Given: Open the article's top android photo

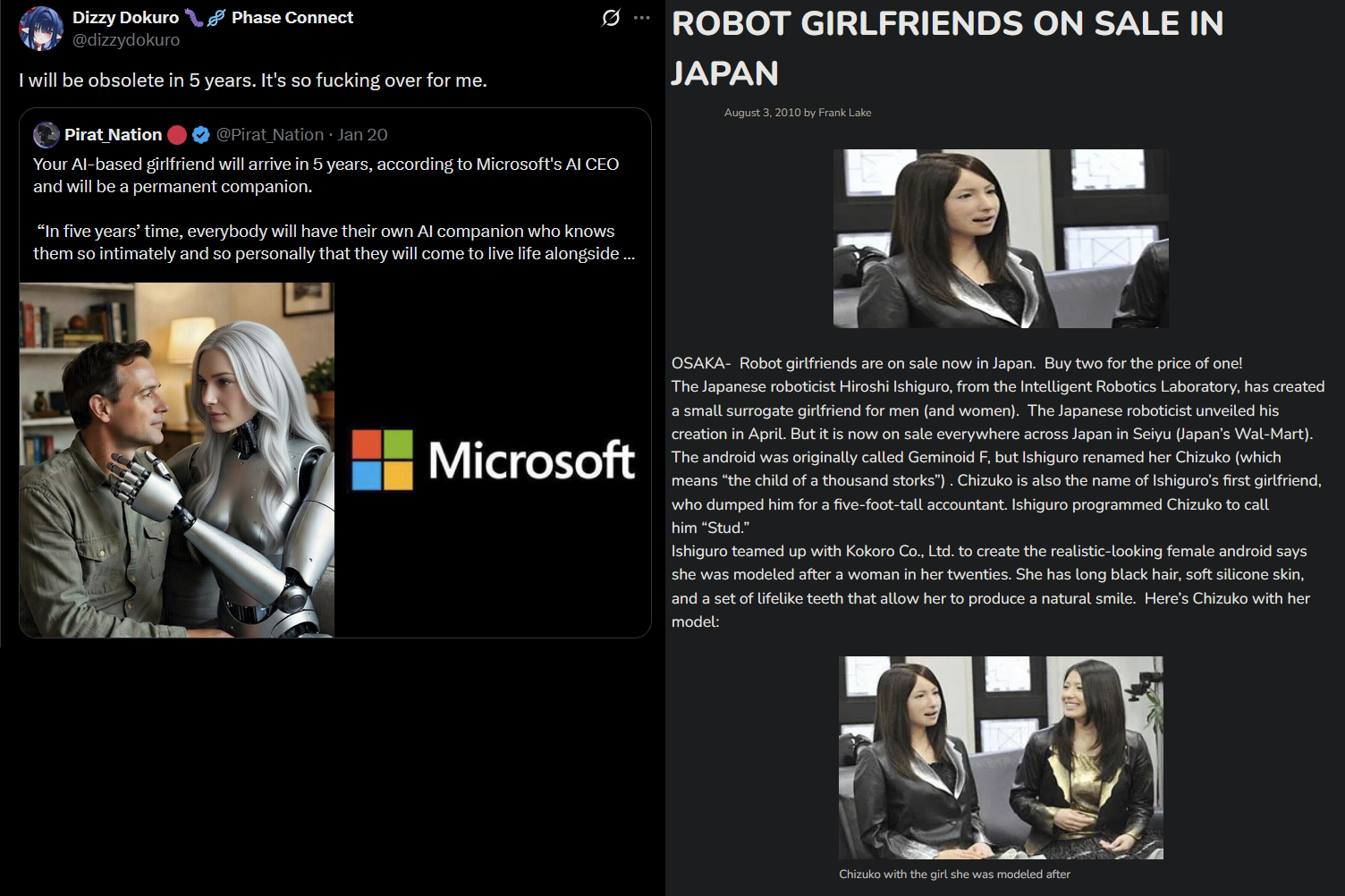Looking at the screenshot, I should (1001, 238).
